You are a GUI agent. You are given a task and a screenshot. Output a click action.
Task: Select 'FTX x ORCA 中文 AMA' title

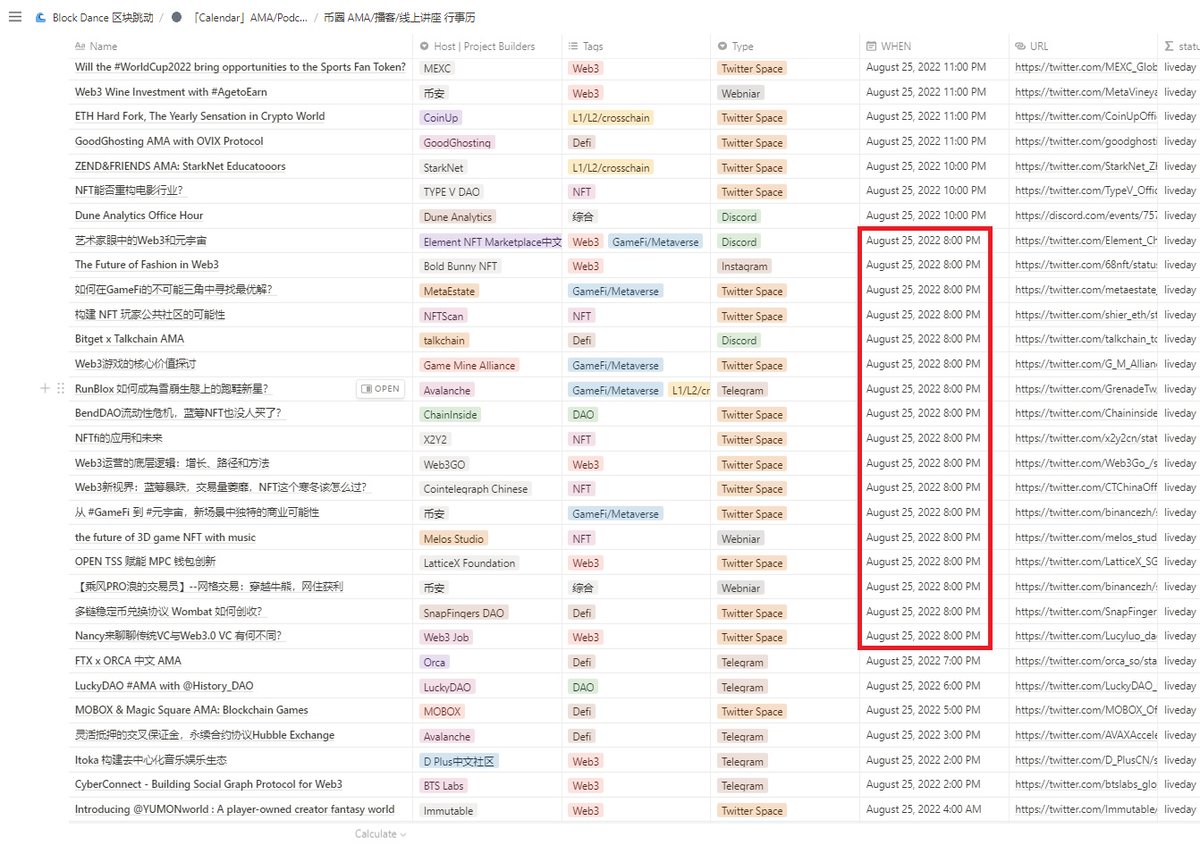click(x=128, y=661)
